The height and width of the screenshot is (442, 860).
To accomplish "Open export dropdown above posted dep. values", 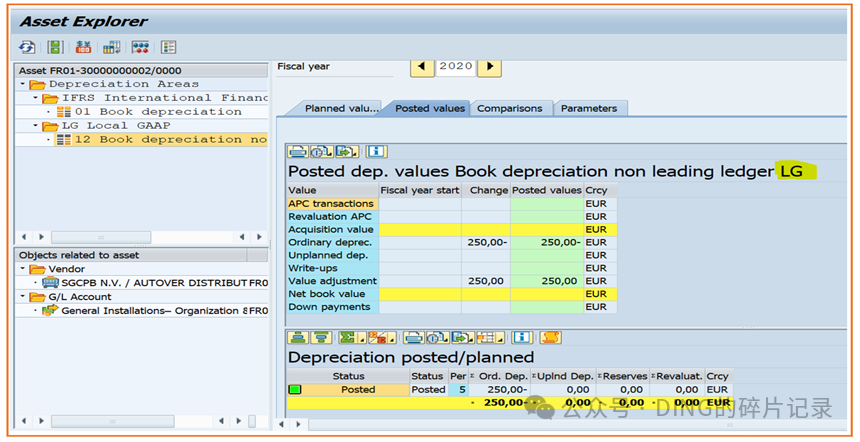I will [347, 151].
